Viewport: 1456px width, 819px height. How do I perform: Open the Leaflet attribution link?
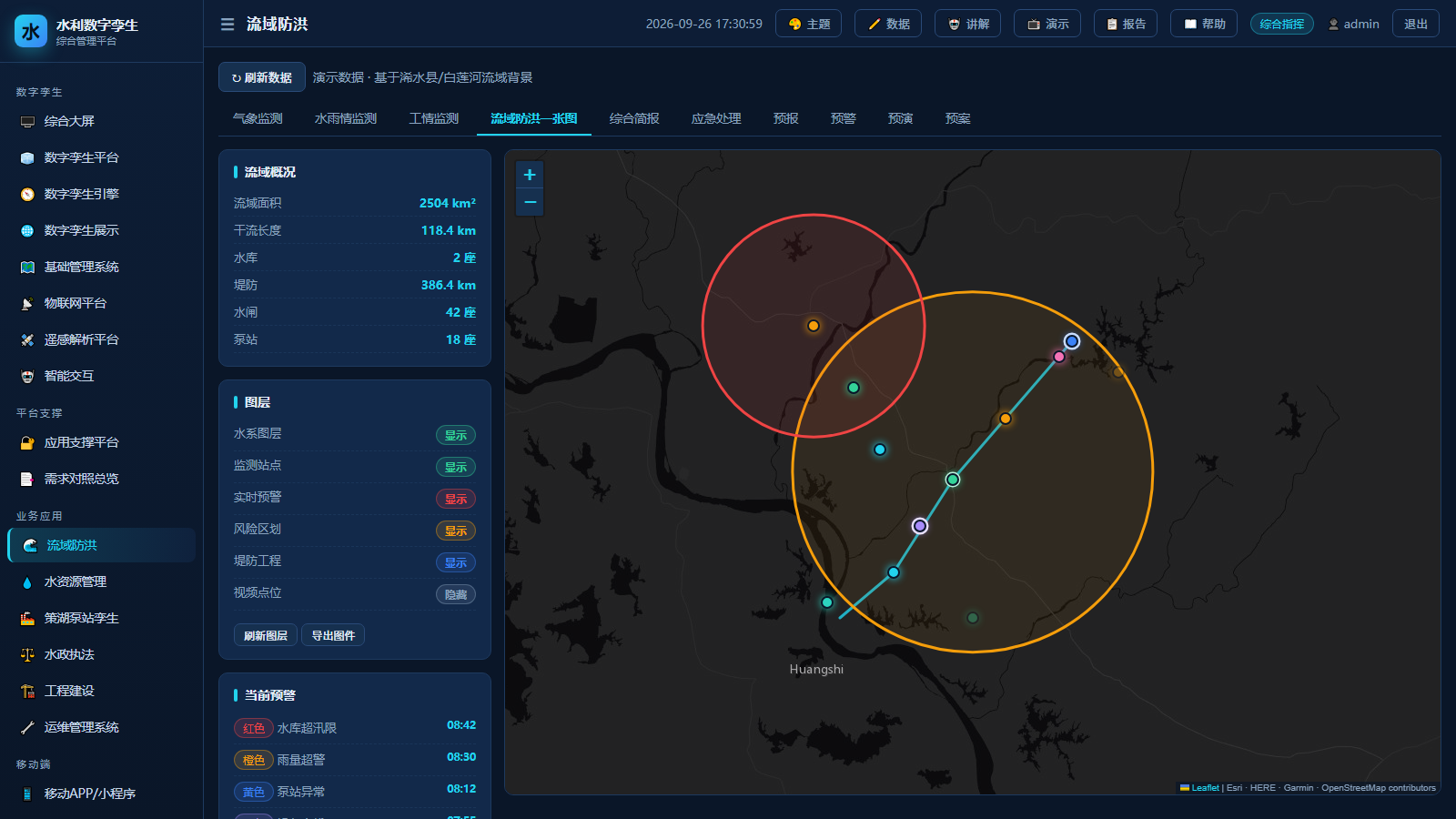click(x=1200, y=788)
